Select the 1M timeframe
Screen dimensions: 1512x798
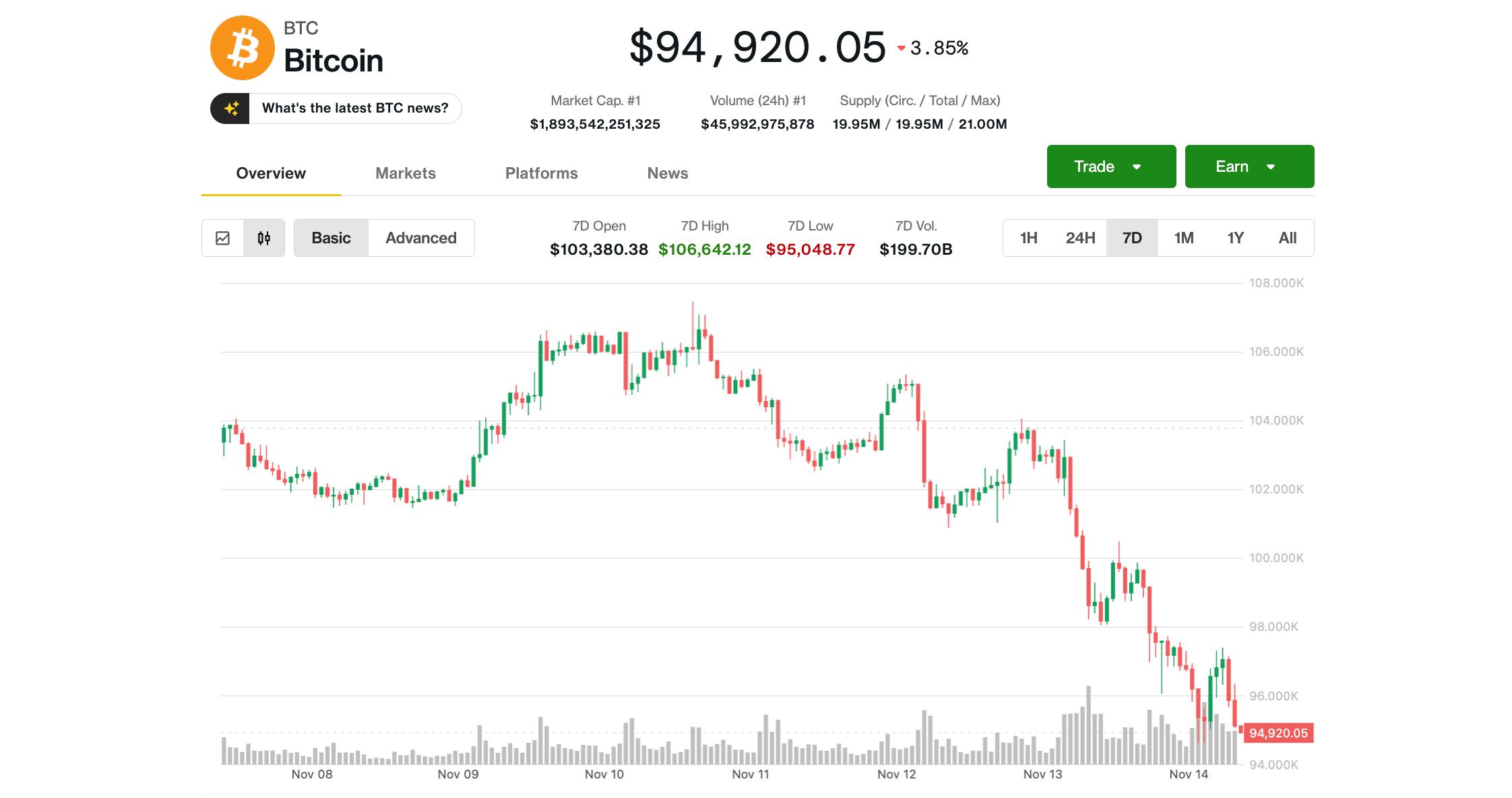(x=1184, y=237)
